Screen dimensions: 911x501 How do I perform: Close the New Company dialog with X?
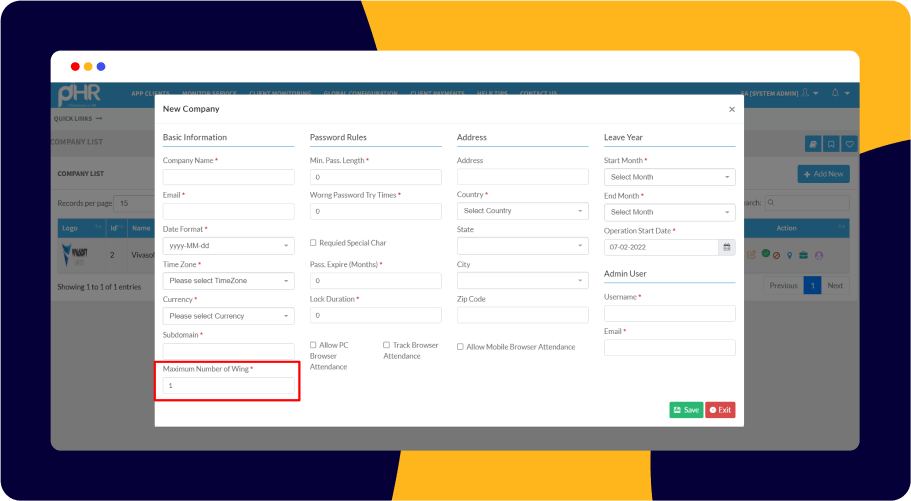coord(732,109)
